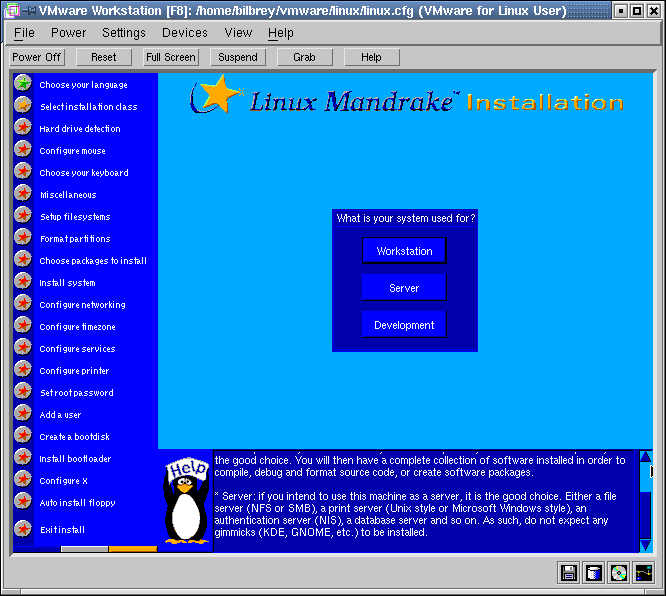This screenshot has height=596, width=666.
Task: Click the help text scrollbar down arrow
Action: coord(645,544)
